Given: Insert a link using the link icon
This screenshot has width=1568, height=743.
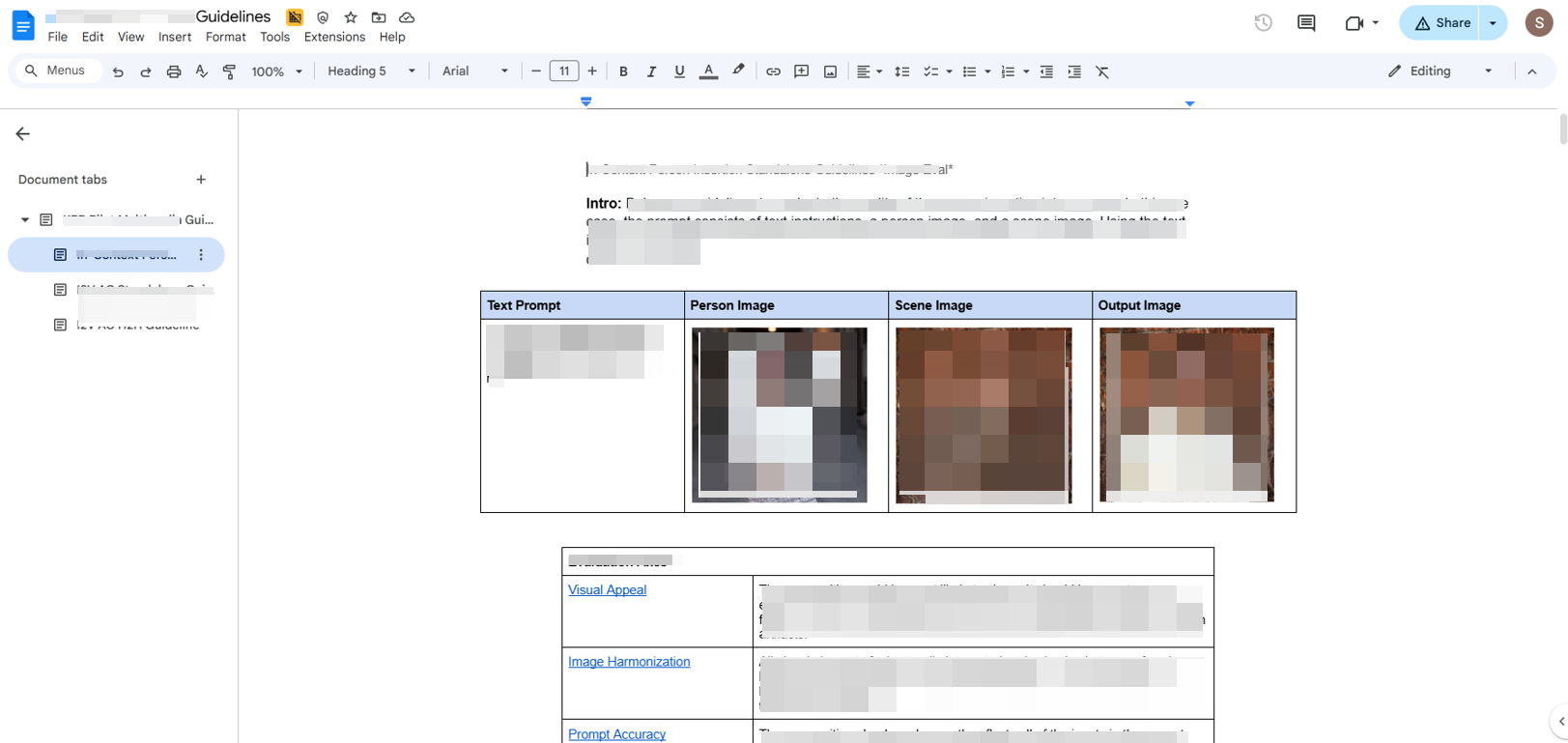Looking at the screenshot, I should pos(773,71).
